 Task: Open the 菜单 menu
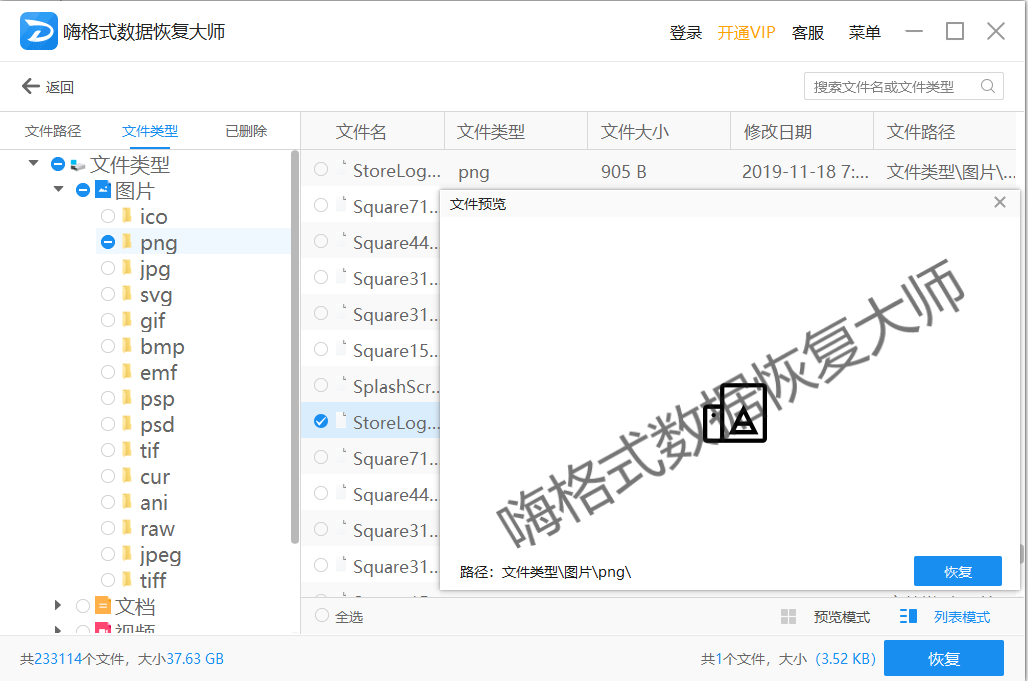point(864,32)
